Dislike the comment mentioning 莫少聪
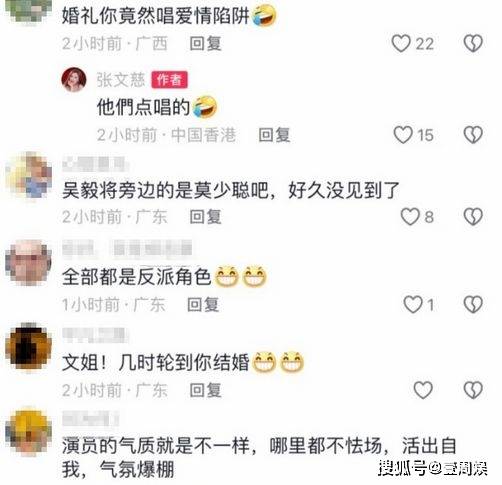Viewport: 502px width, 485px height. 473,217
